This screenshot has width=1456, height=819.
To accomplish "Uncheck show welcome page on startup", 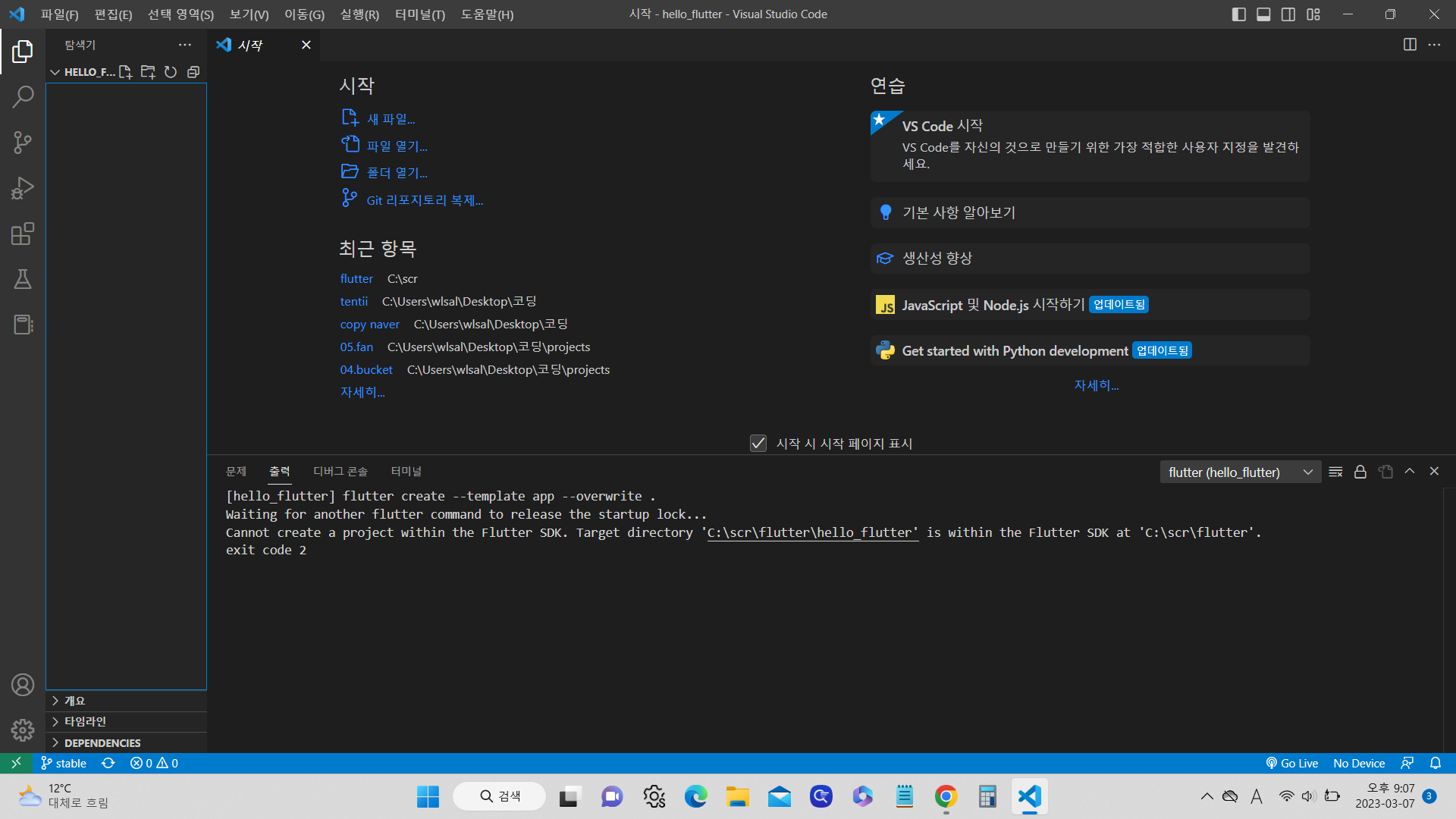I will 758,444.
